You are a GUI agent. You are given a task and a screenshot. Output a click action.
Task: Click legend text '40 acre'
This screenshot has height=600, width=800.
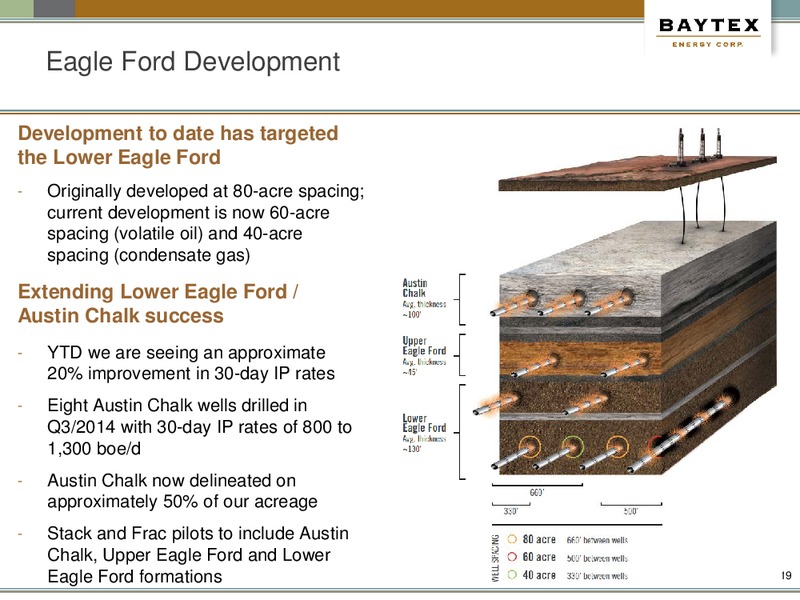click(539, 575)
